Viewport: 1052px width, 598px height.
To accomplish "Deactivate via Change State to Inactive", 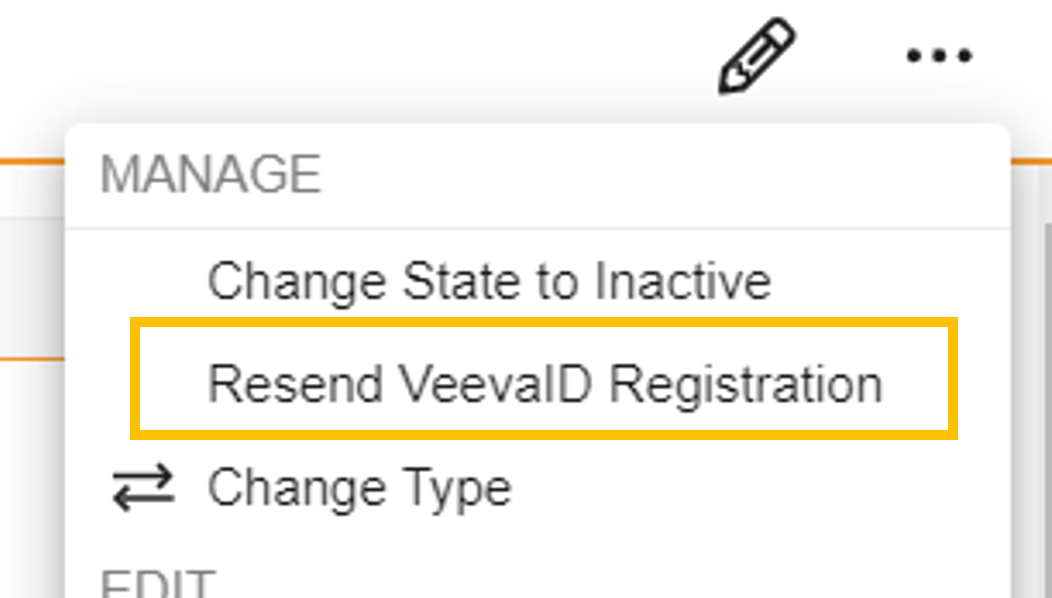I will click(488, 281).
